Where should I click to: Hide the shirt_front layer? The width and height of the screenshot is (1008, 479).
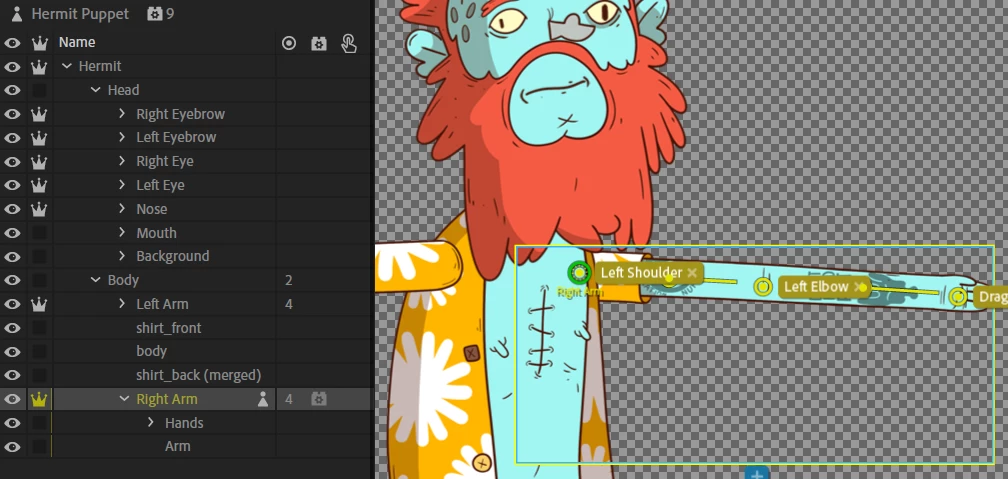click(x=12, y=328)
